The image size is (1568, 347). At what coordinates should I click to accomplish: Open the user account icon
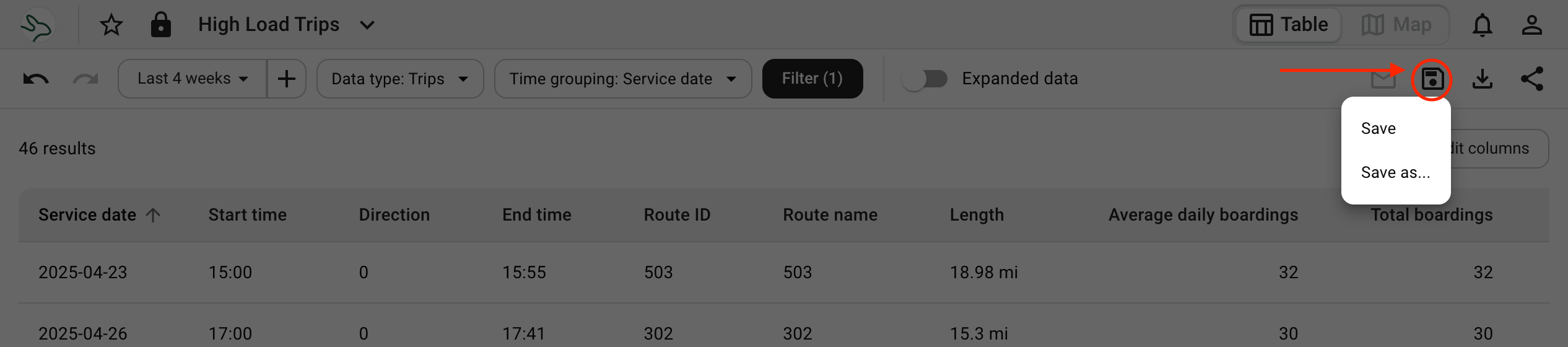[1532, 25]
